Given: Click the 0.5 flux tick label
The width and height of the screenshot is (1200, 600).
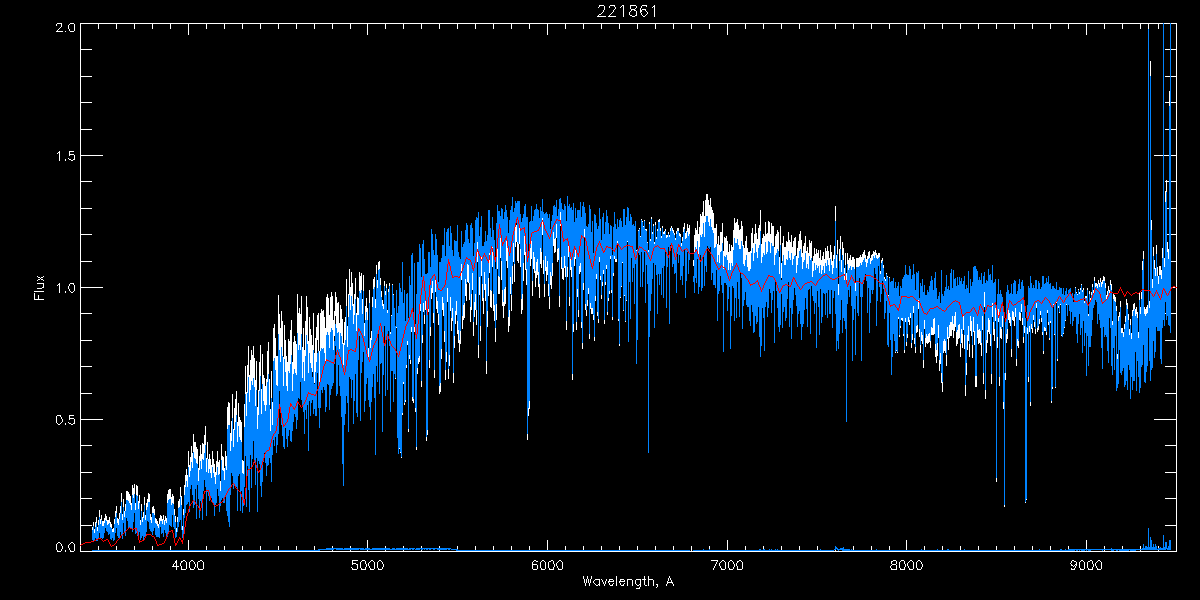Looking at the screenshot, I should 65,418.
